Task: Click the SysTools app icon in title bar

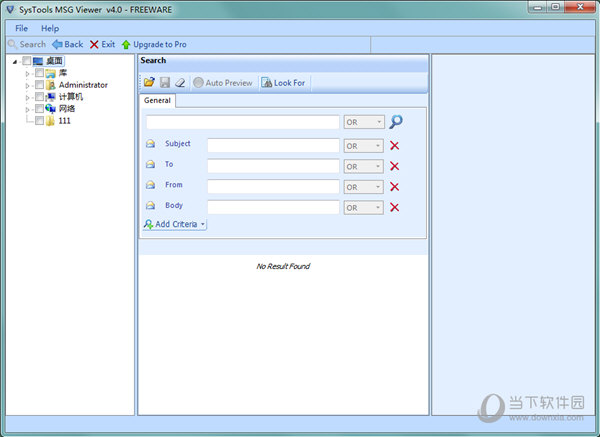Action: tap(11, 10)
